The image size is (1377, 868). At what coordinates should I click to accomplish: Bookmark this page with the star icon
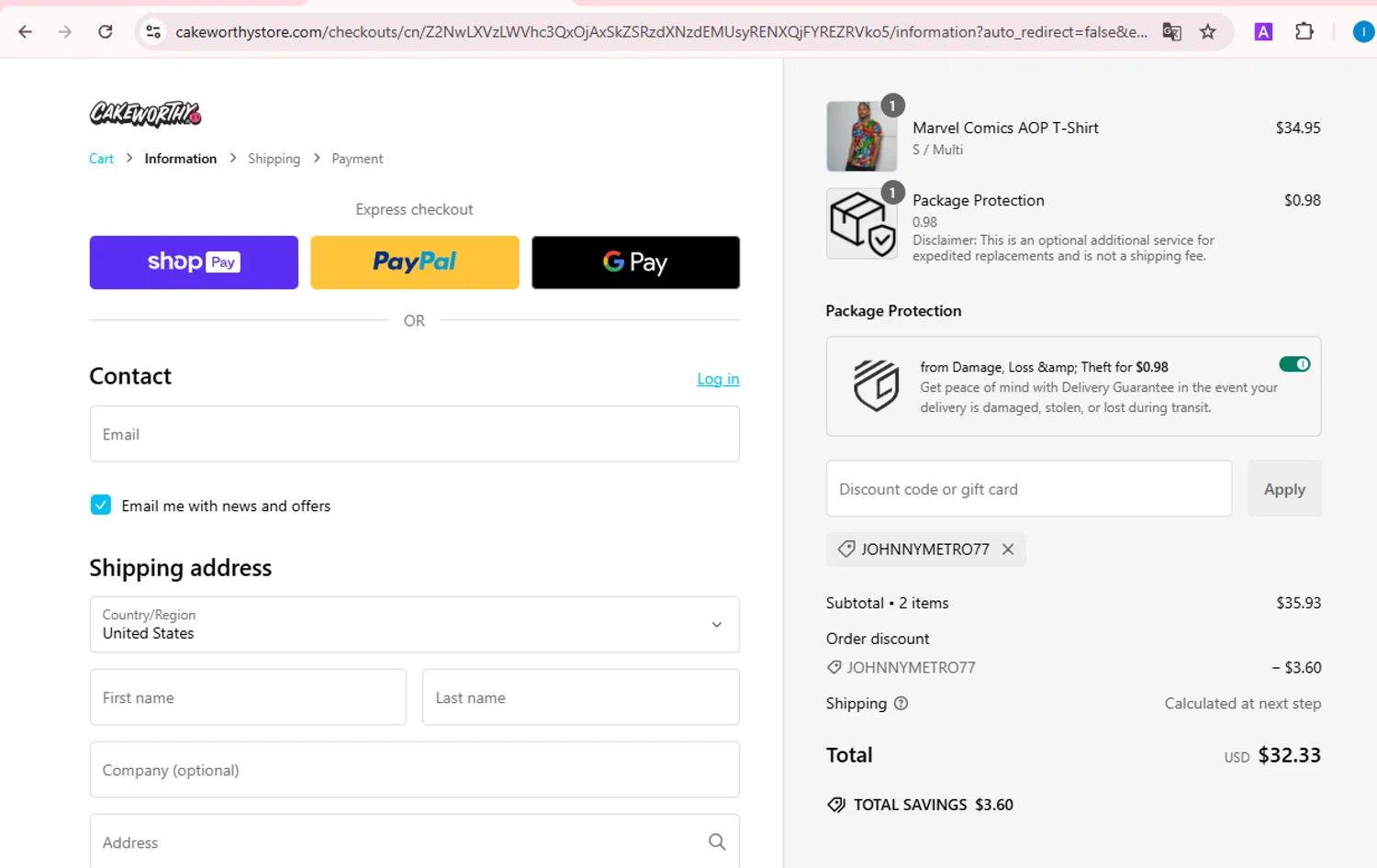1208,32
